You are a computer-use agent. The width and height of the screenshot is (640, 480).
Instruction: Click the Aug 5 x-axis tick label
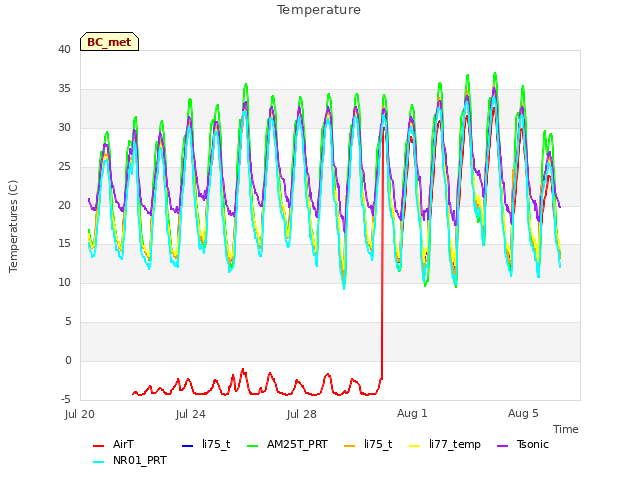523,413
